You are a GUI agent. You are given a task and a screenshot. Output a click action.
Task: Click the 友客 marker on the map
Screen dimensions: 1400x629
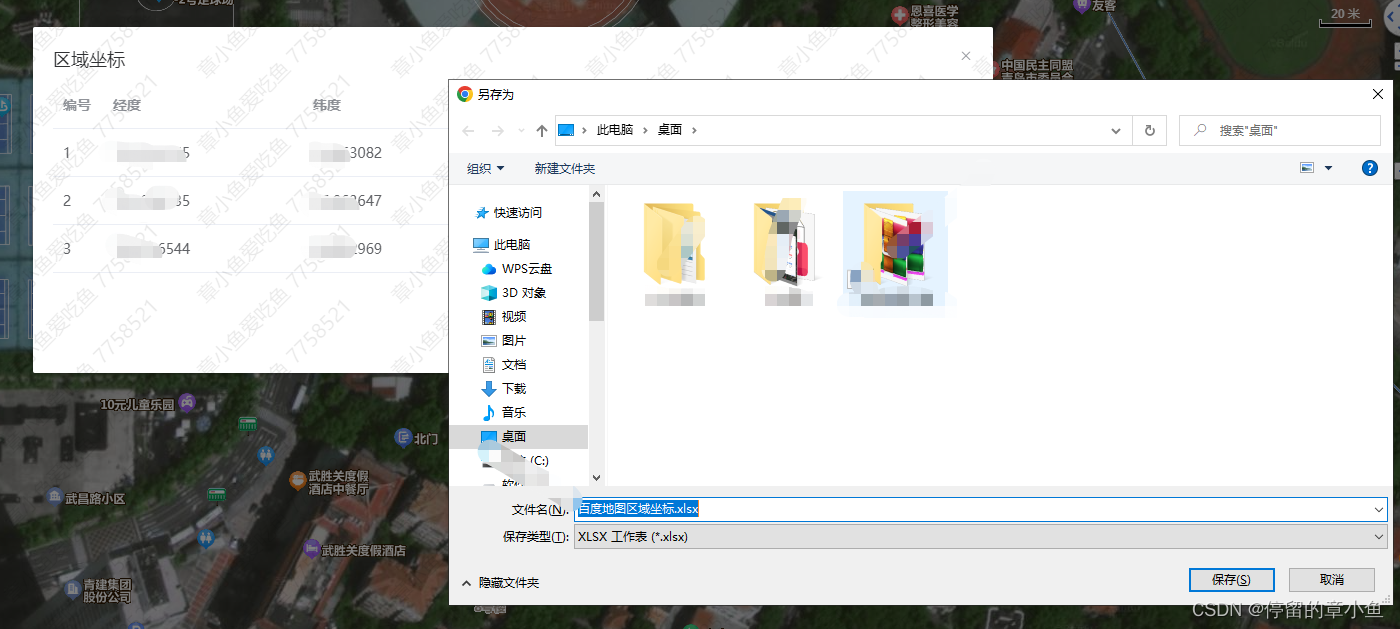pyautogui.click(x=1080, y=6)
